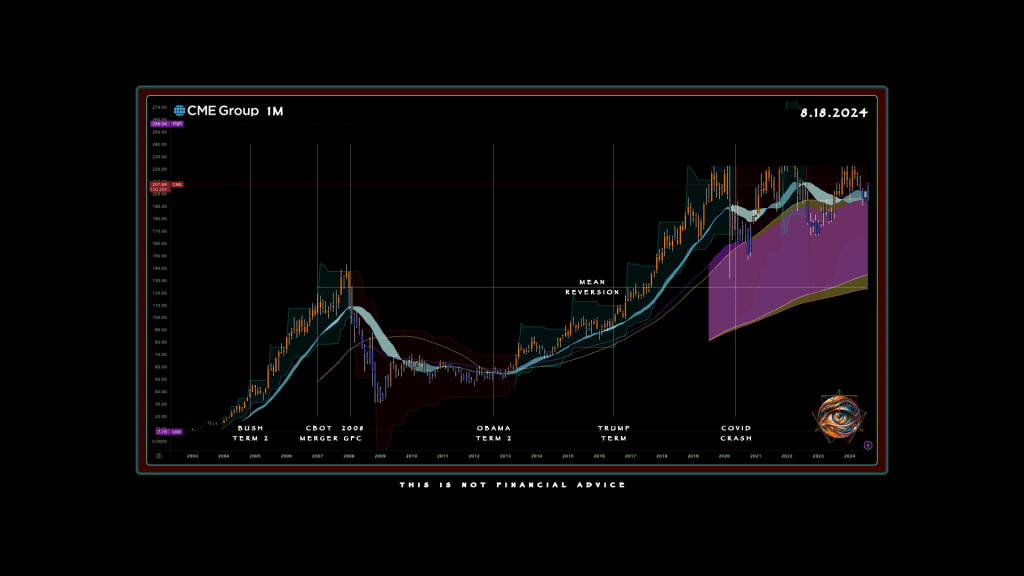The width and height of the screenshot is (1024, 576).
Task: Select the CBOT Merger annotation
Action: pyautogui.click(x=318, y=432)
